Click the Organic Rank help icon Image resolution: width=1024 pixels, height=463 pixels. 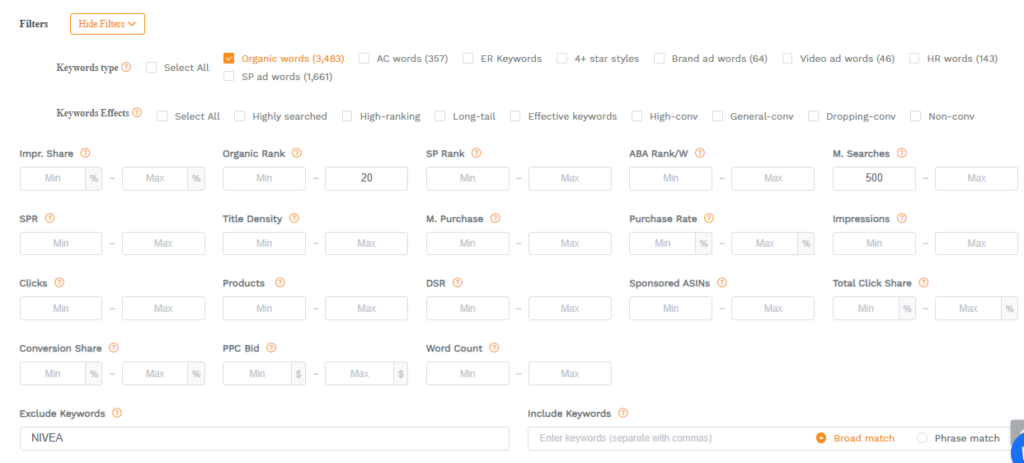(297, 153)
